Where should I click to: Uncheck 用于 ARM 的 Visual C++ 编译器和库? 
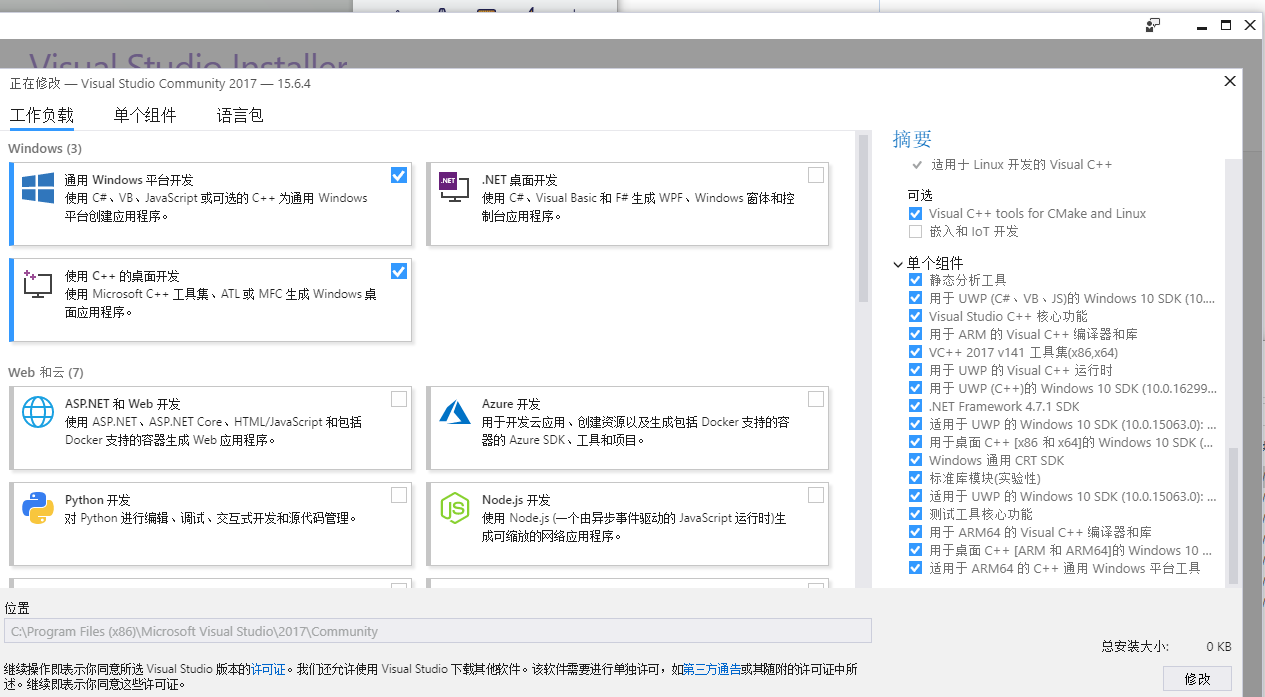point(915,334)
